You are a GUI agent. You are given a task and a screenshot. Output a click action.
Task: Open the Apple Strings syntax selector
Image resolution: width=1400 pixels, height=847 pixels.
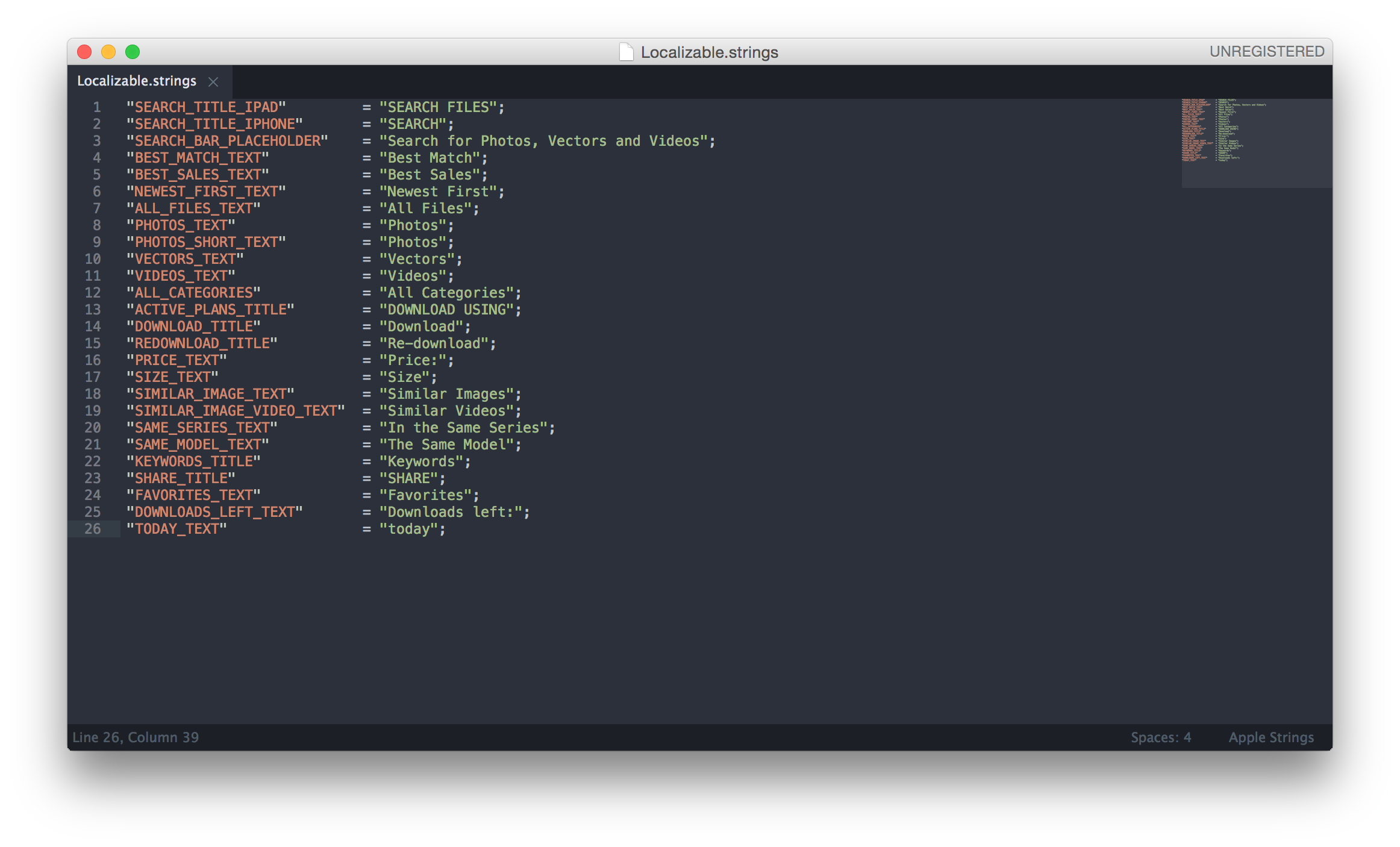[1271, 737]
